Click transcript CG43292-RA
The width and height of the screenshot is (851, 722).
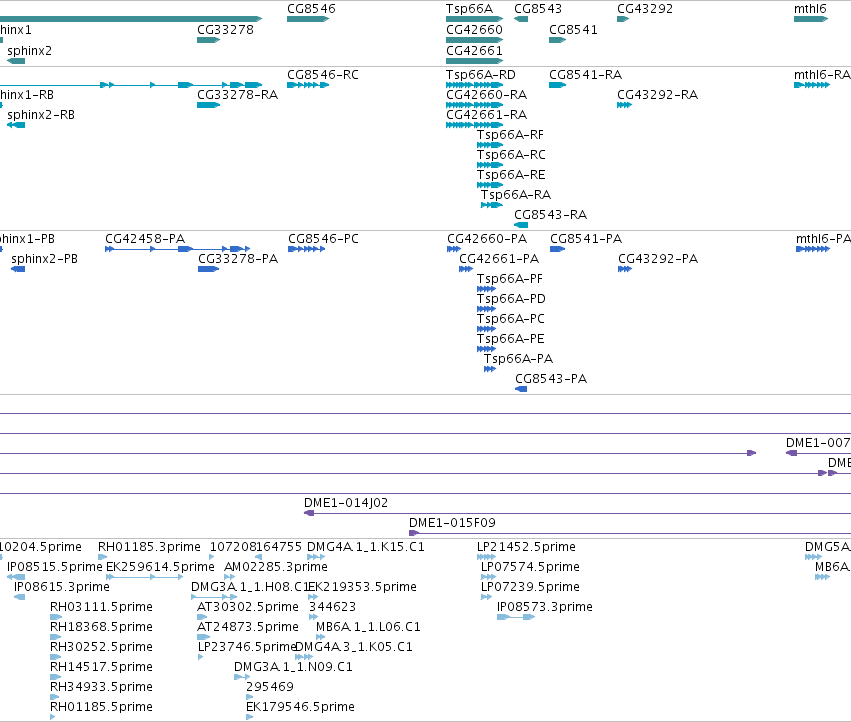pyautogui.click(x=624, y=105)
